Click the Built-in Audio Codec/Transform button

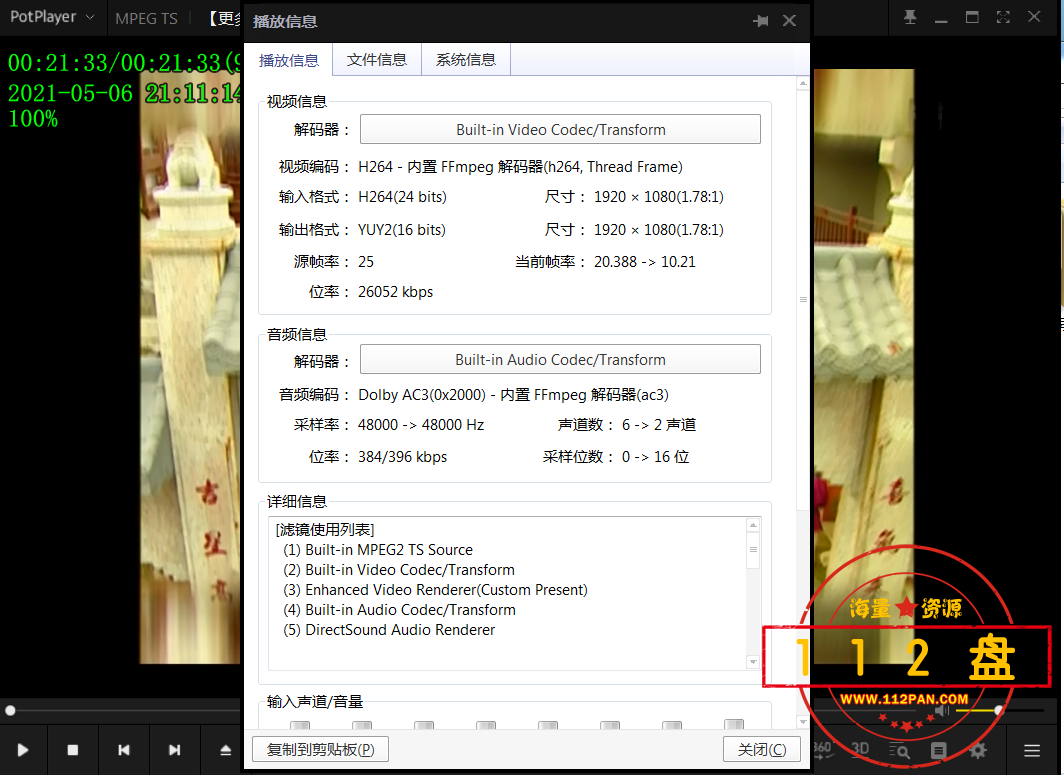pyautogui.click(x=560, y=360)
